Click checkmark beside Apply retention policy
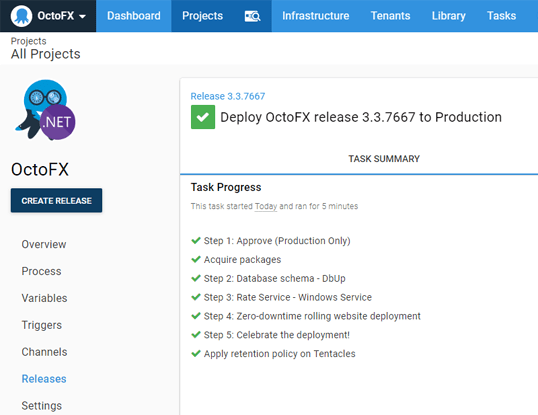This screenshot has width=538, height=415. (196, 354)
